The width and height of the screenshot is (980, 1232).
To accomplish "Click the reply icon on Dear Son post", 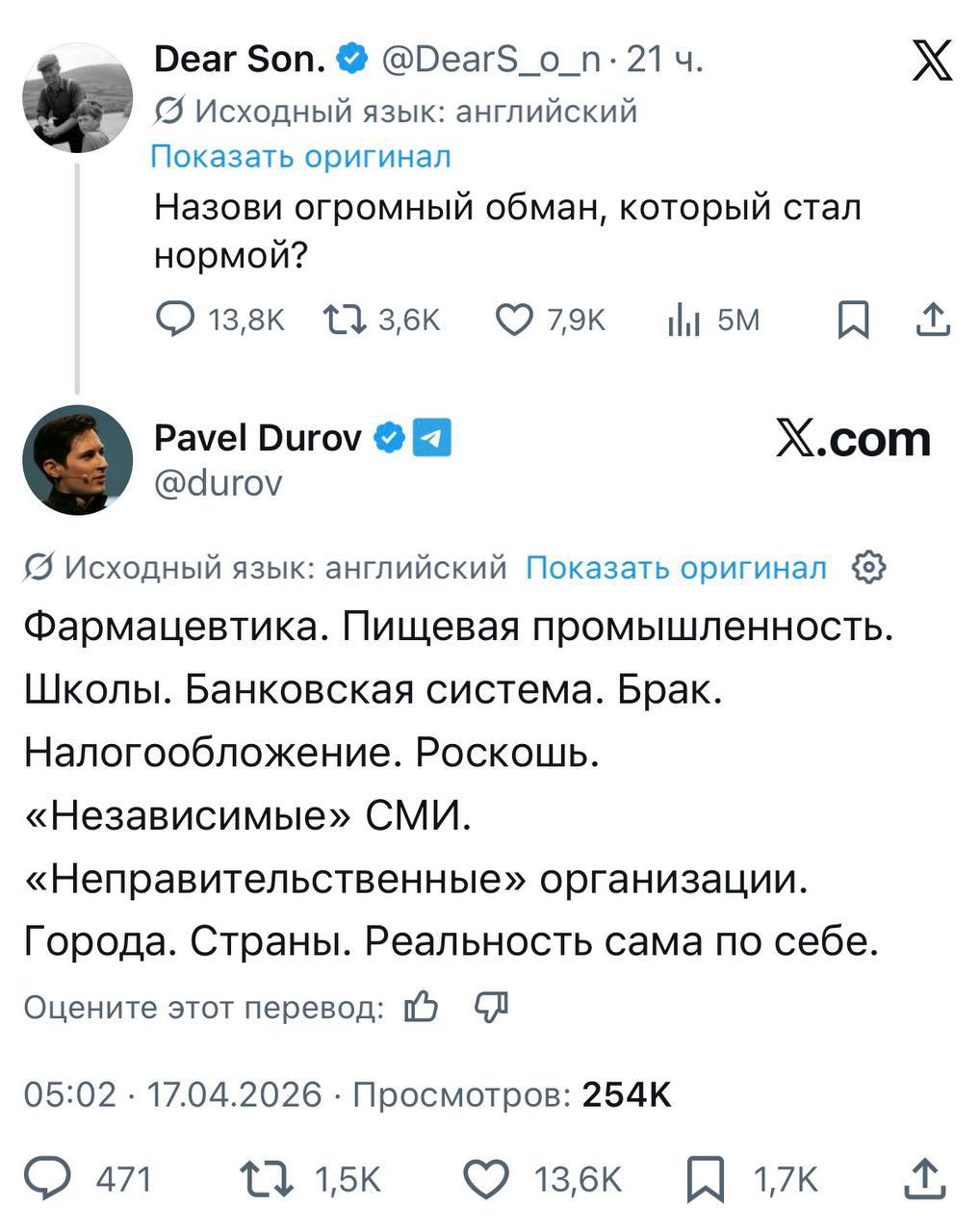I will click(174, 319).
